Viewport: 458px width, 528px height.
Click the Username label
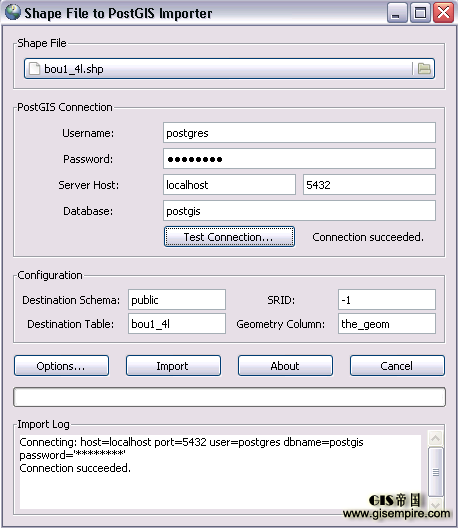click(x=88, y=133)
